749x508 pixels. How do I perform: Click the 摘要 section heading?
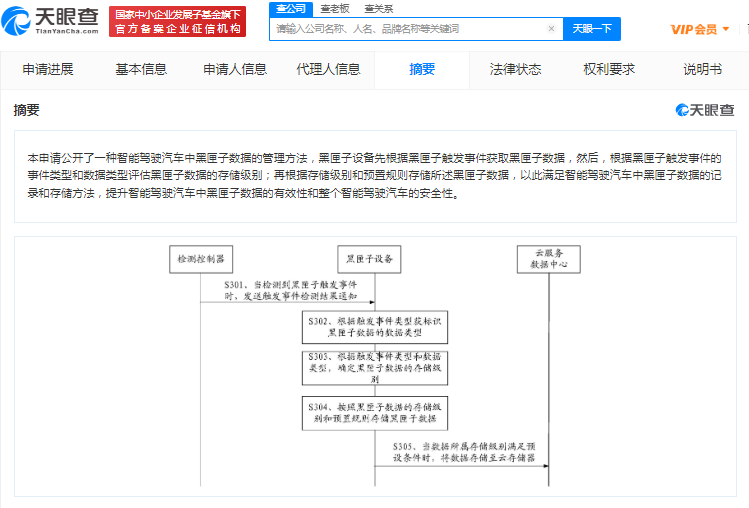tap(26, 110)
